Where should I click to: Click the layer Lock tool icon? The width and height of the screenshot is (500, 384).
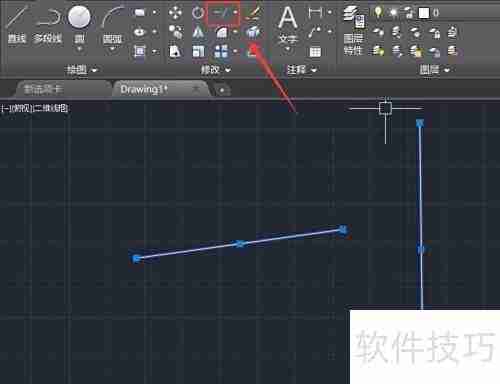(x=434, y=32)
